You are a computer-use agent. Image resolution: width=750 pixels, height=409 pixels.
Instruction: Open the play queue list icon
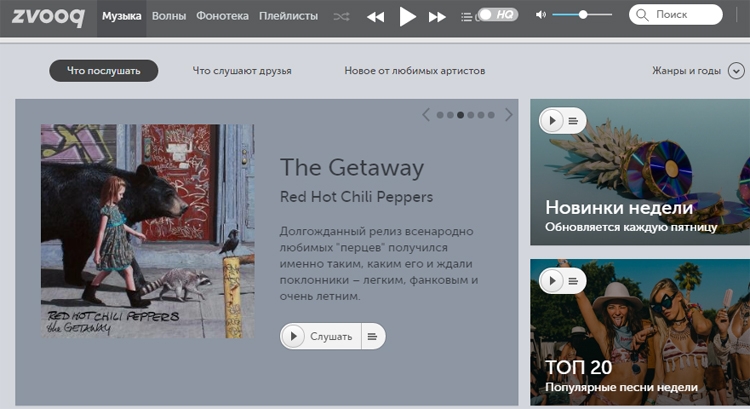[468, 17]
